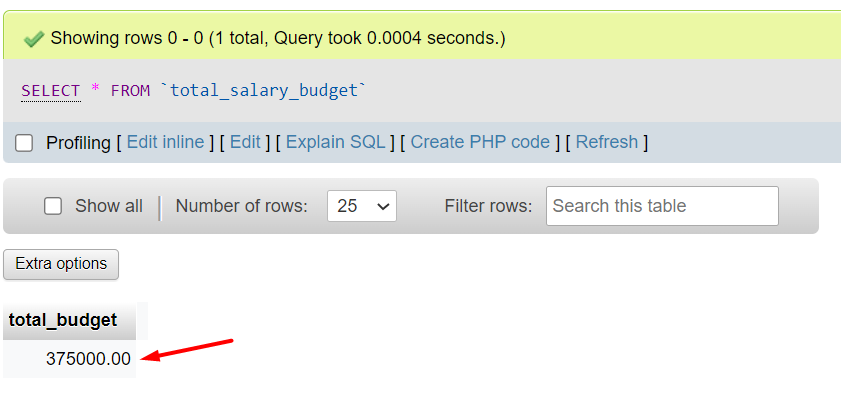Image resolution: width=841 pixels, height=396 pixels.
Task: Sort by the total_budget column header
Action: click(63, 320)
